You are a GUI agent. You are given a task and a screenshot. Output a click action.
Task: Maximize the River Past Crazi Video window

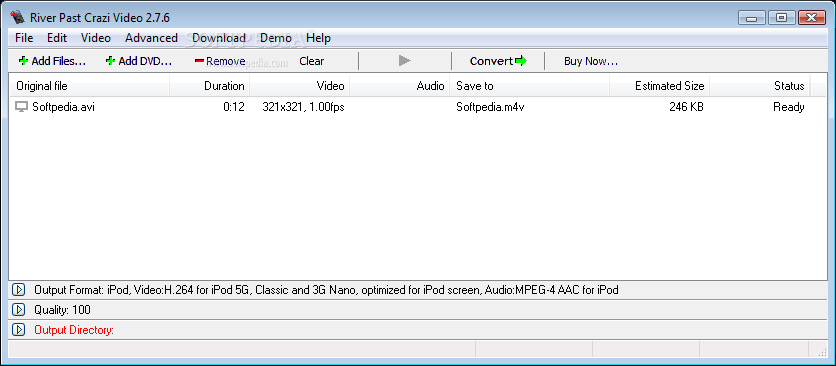coord(782,18)
